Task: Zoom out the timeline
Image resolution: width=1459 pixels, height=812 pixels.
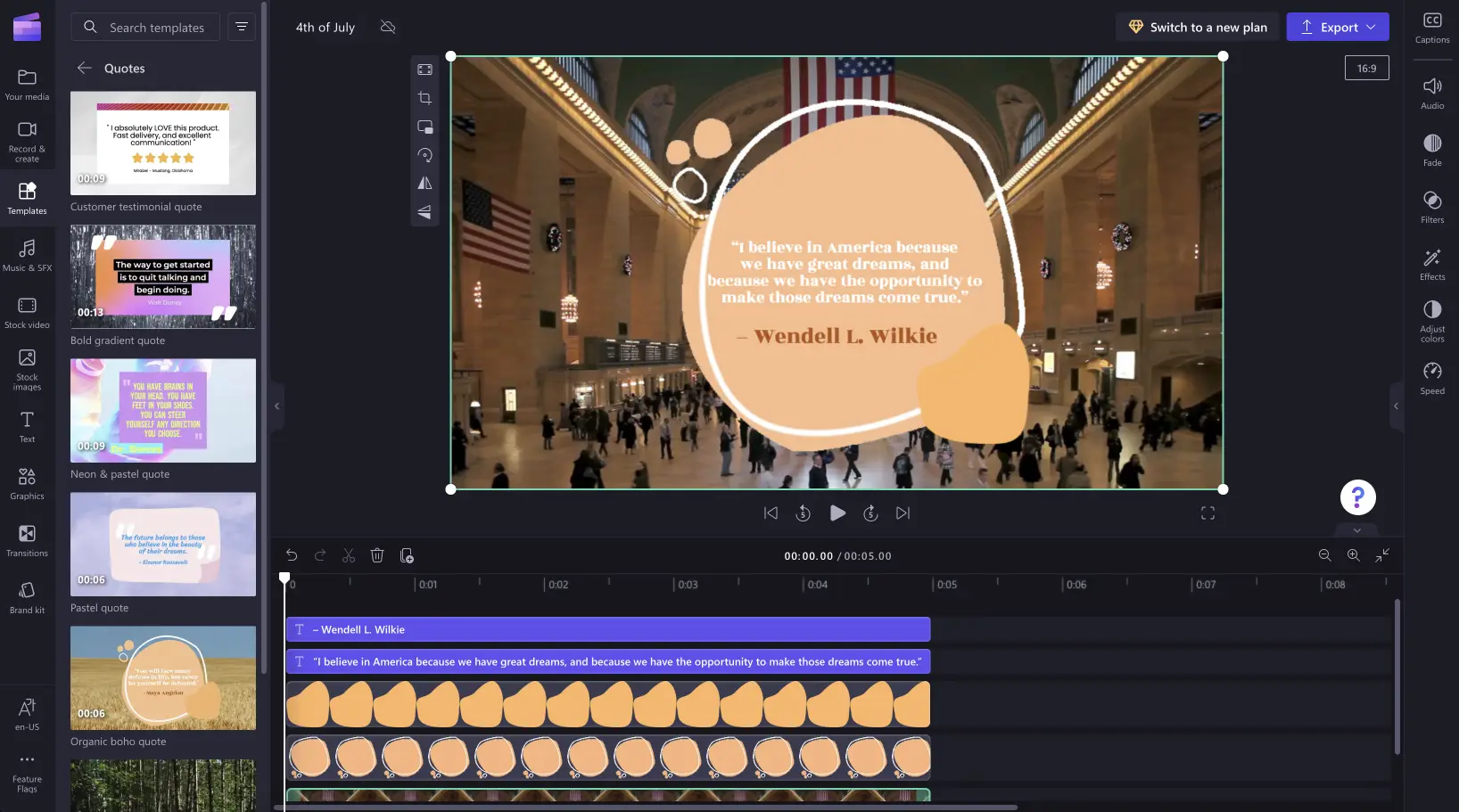Action: 1324,555
